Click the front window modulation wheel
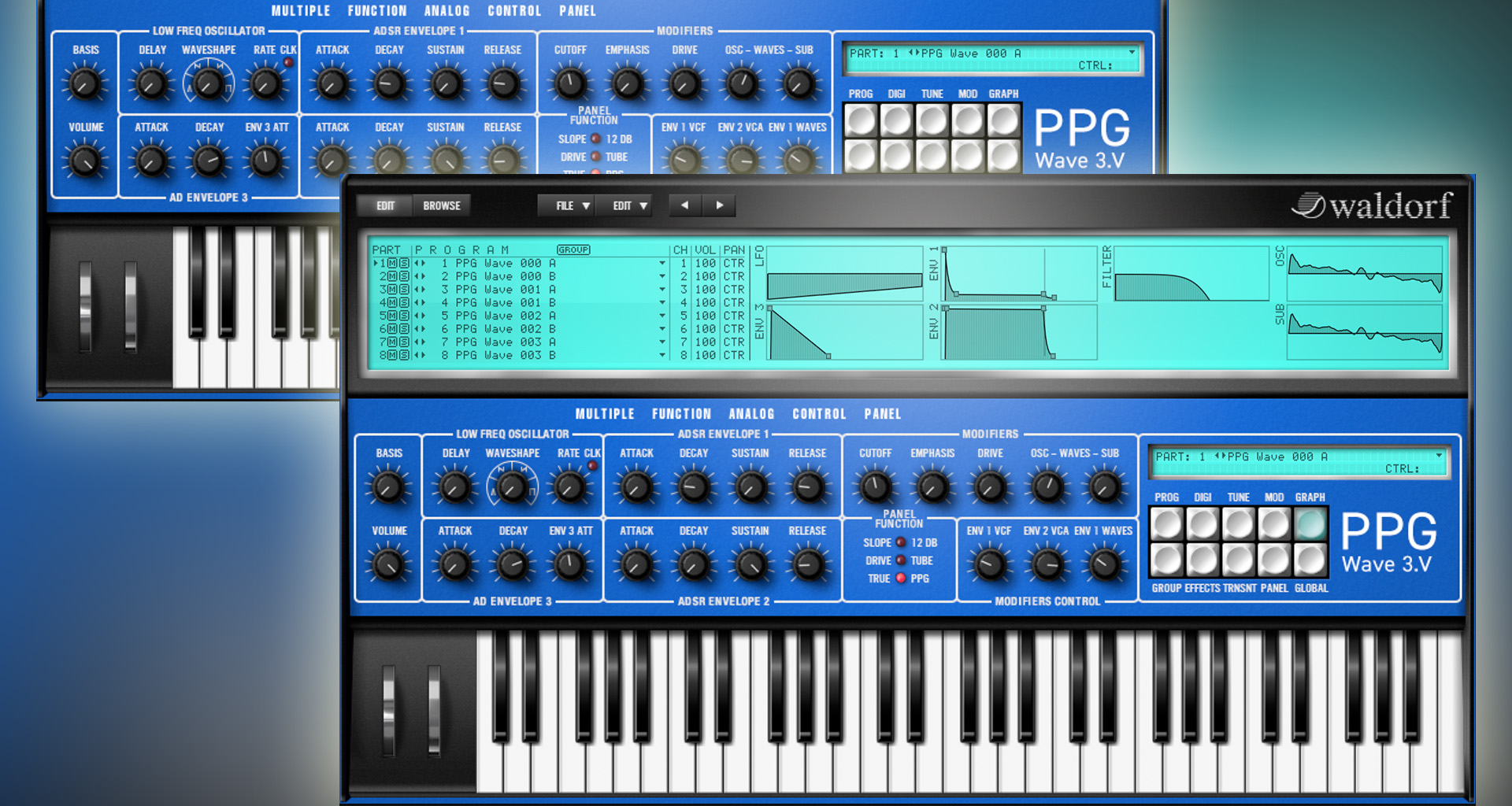Image resolution: width=1512 pixels, height=806 pixels. coord(434,712)
